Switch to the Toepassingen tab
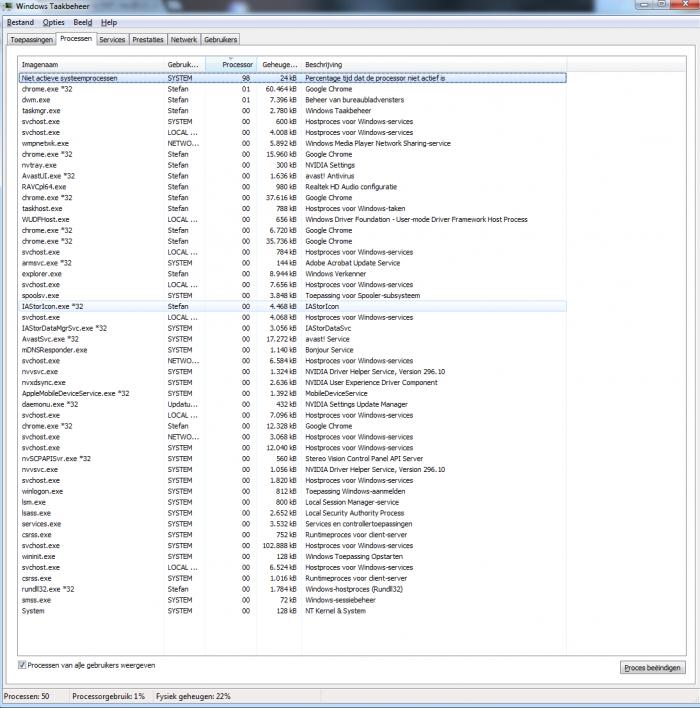This screenshot has width=700, height=708. coord(31,40)
